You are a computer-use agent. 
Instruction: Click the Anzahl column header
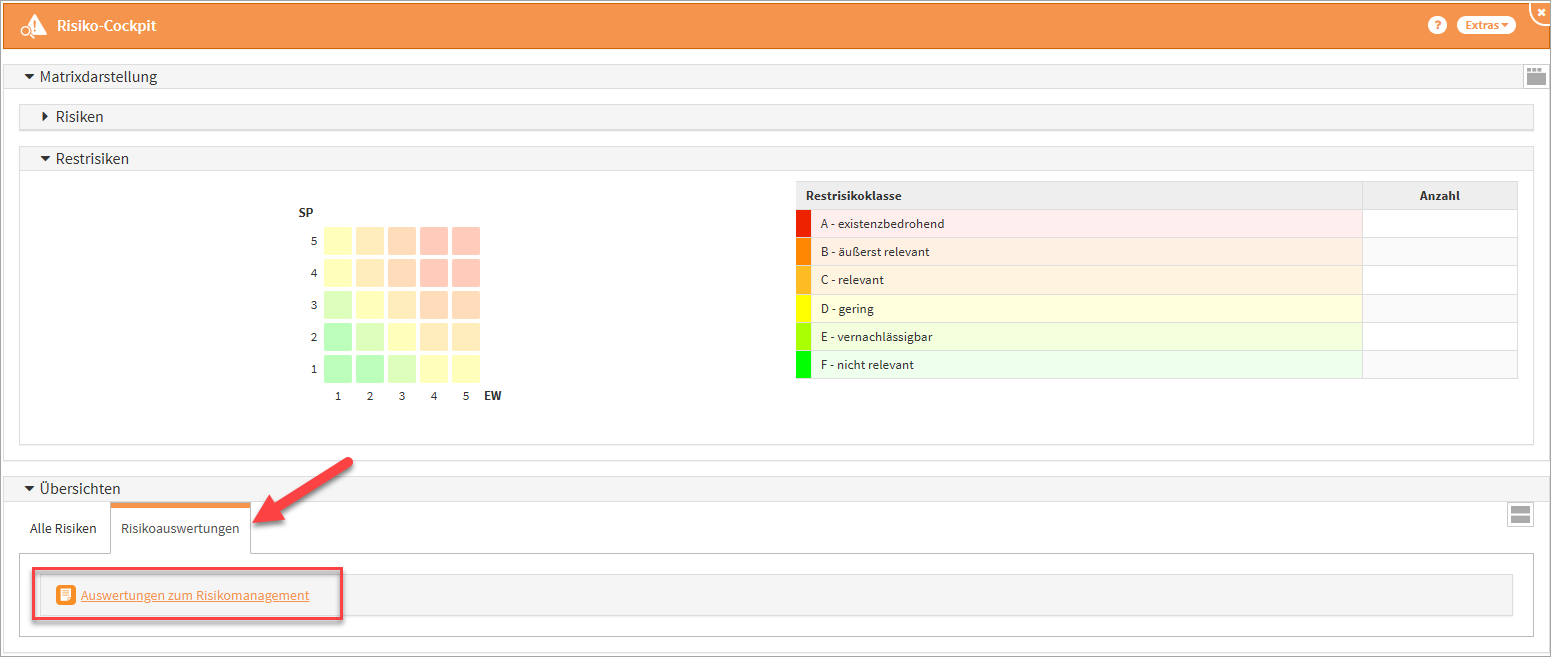click(x=1439, y=196)
